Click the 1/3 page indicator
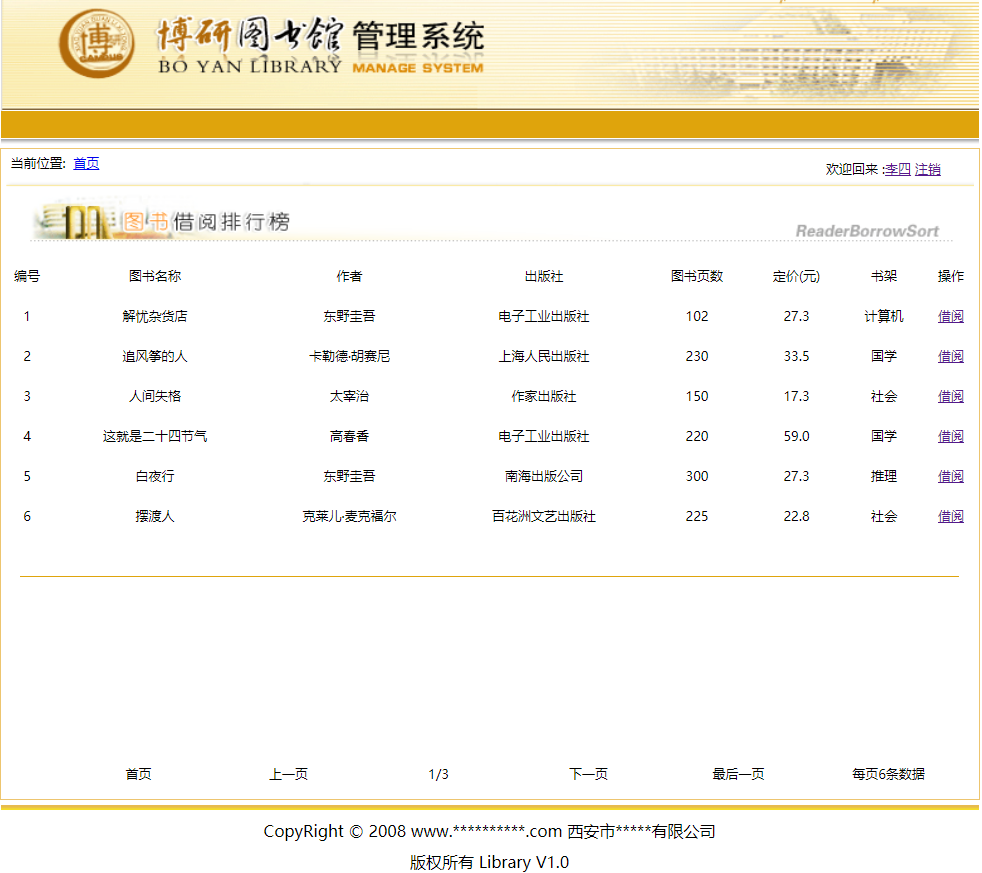The height and width of the screenshot is (873, 982). click(438, 775)
